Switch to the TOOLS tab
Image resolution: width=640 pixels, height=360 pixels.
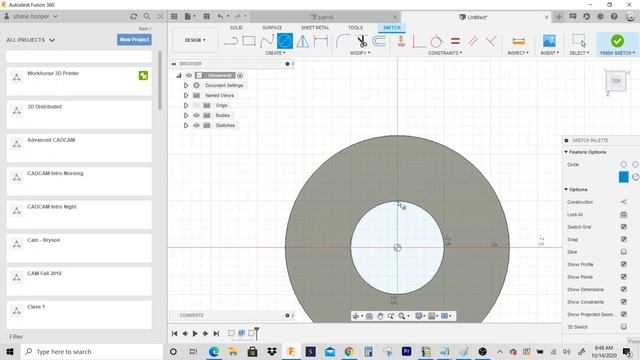[x=355, y=27]
